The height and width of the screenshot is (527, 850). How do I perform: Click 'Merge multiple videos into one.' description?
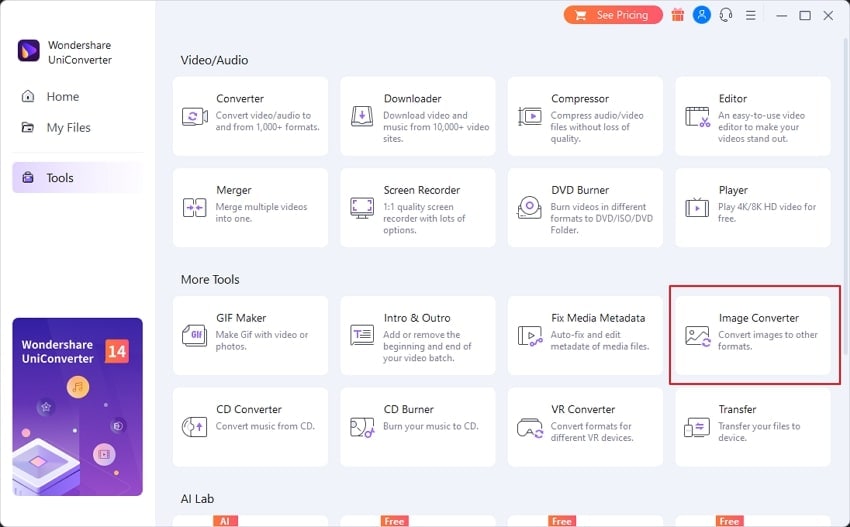(x=261, y=213)
